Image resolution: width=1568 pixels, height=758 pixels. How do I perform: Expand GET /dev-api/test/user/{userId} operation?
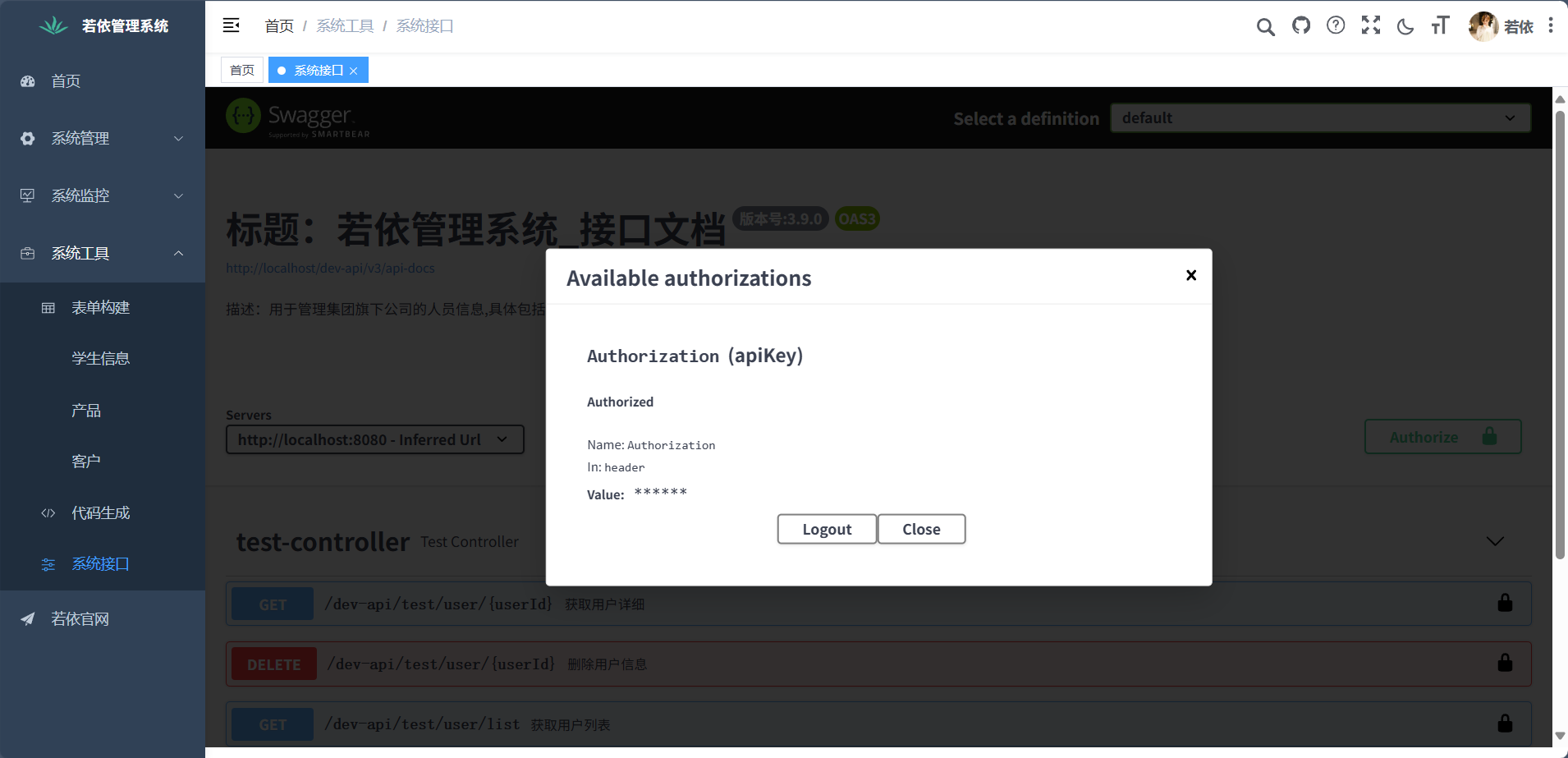878,604
